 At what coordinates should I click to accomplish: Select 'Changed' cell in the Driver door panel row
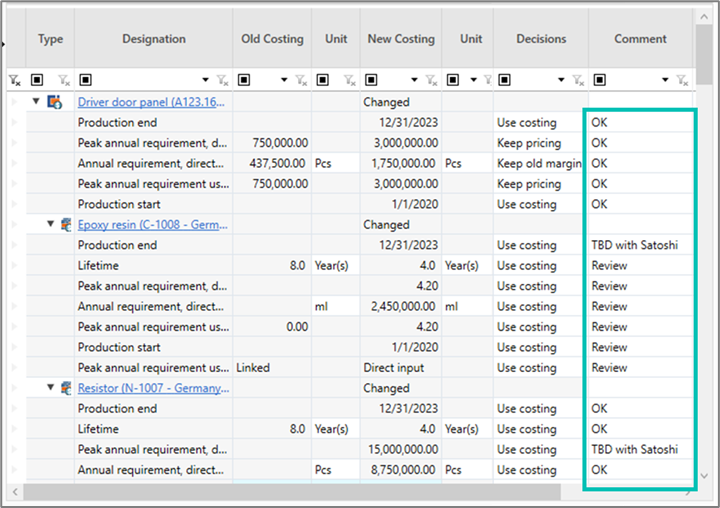point(401,102)
